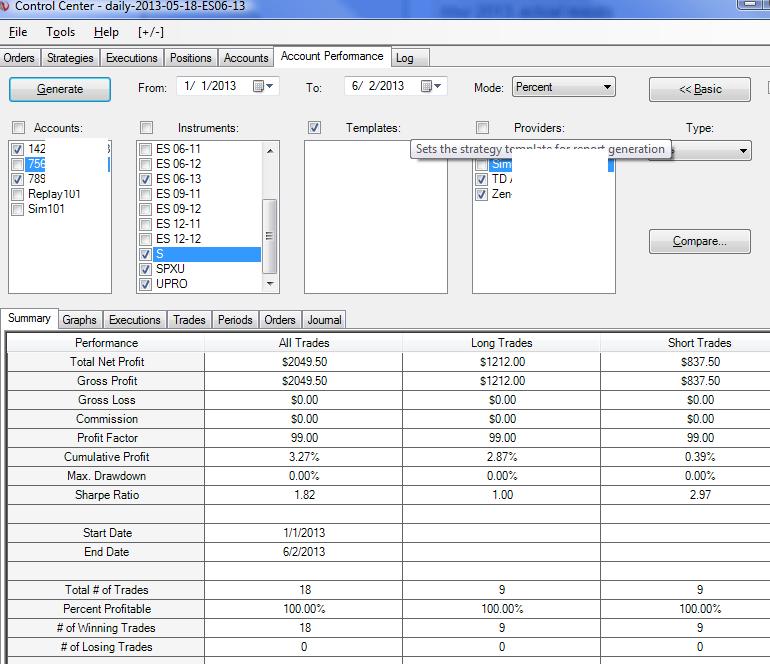Screen dimensions: 770x664
Task: Click the All Trades column header
Action: pyautogui.click(x=304, y=343)
